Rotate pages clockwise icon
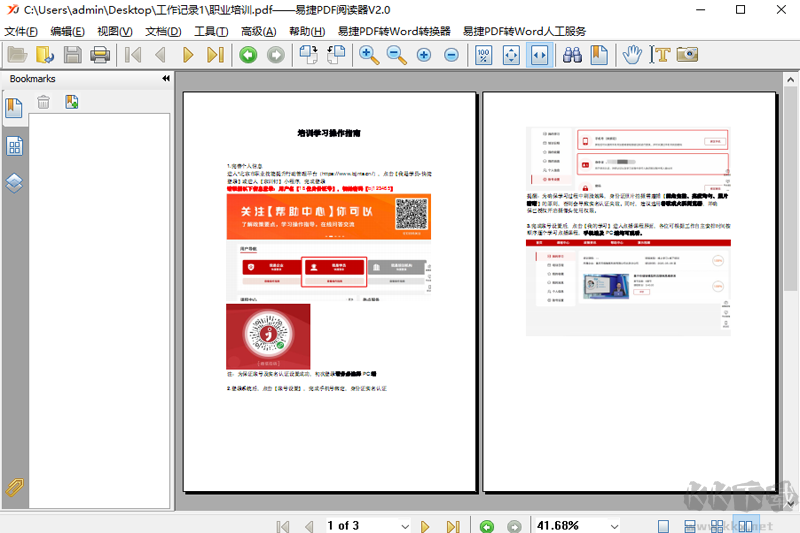Screen dimensions: 800x533 (309, 55)
